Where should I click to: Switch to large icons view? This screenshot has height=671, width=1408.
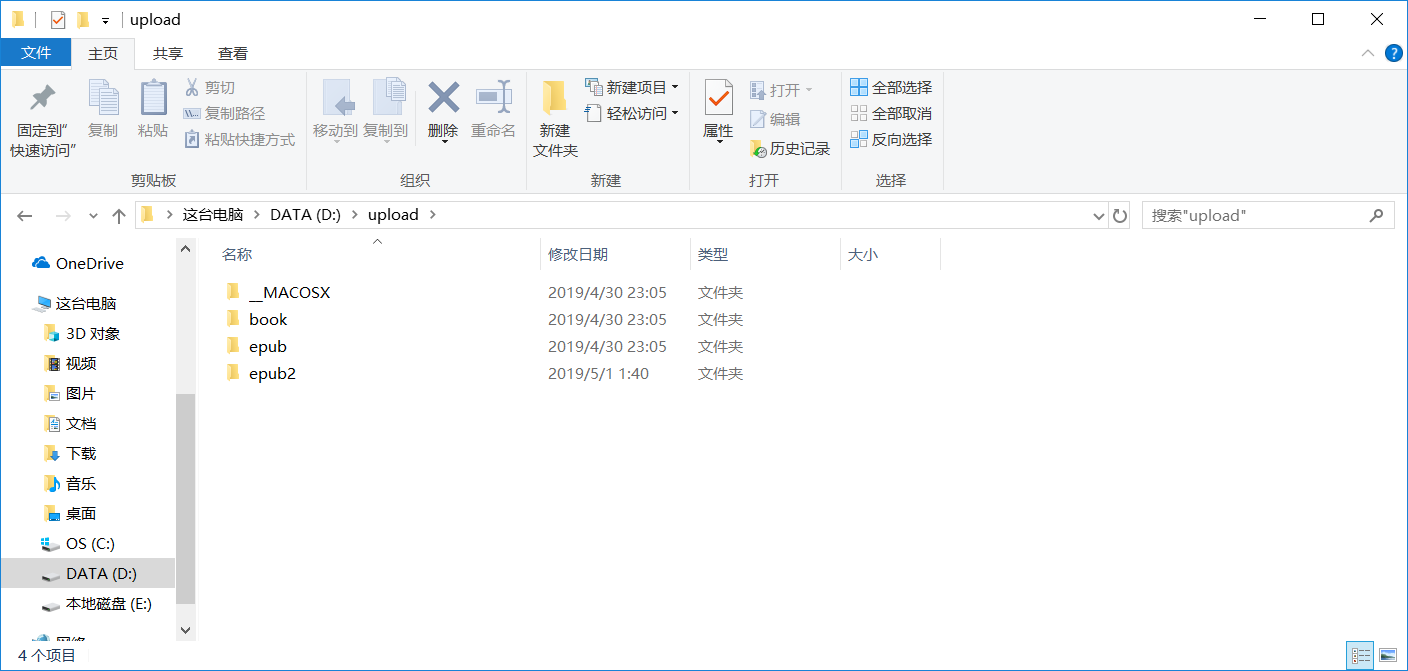(1388, 653)
